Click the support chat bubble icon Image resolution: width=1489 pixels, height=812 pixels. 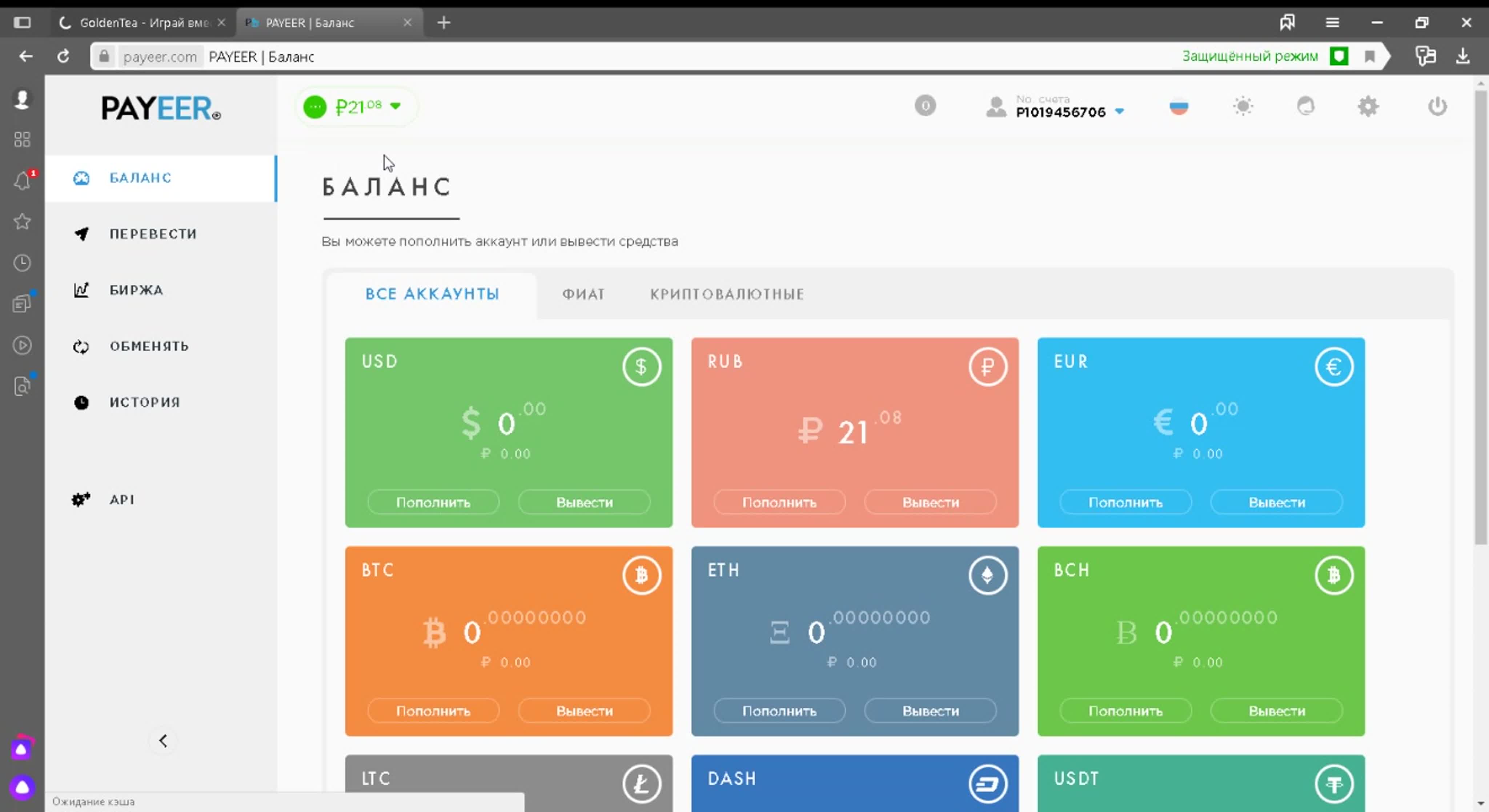coord(1305,106)
